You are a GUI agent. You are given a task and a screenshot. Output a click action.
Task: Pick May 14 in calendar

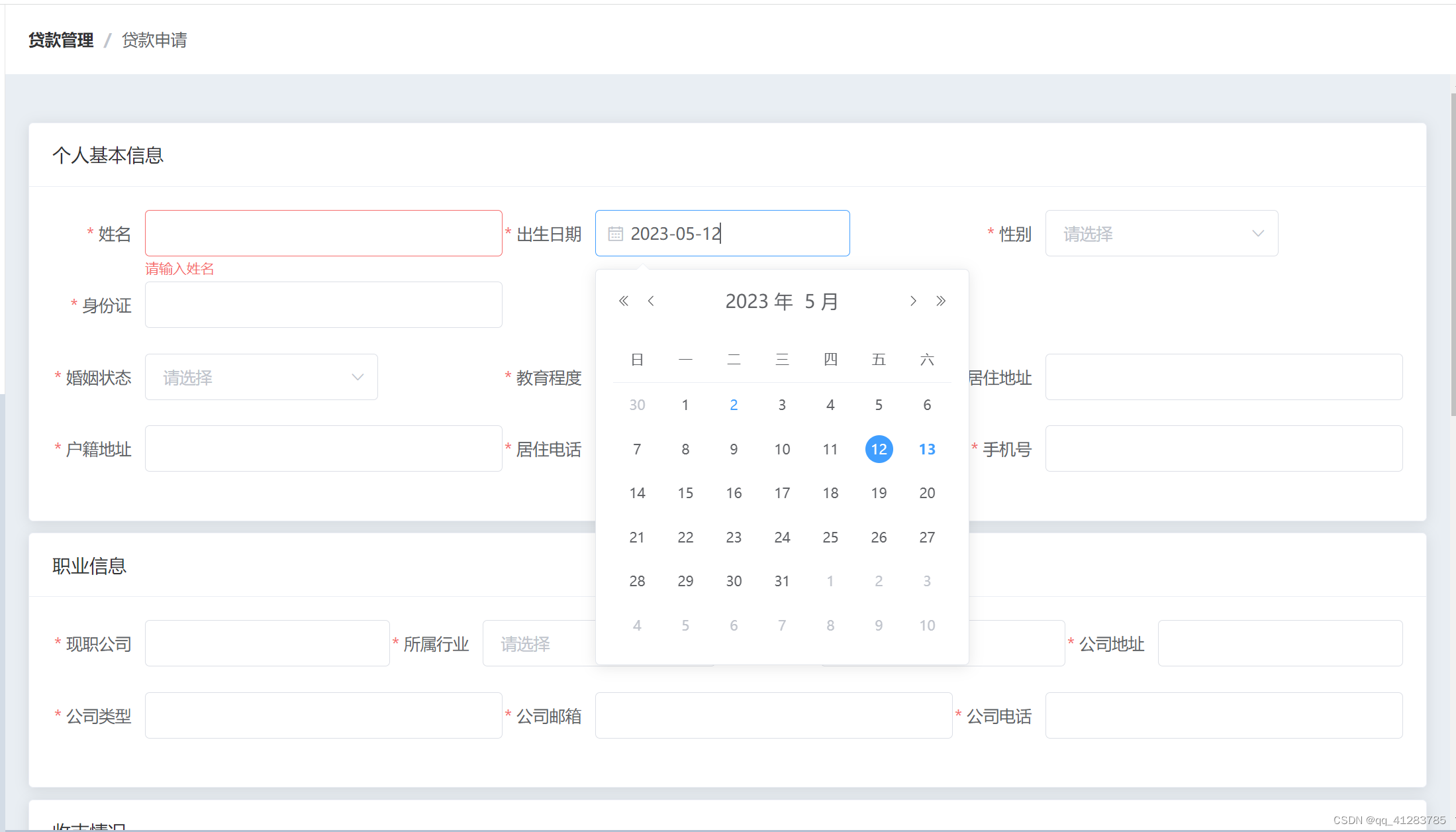point(637,493)
